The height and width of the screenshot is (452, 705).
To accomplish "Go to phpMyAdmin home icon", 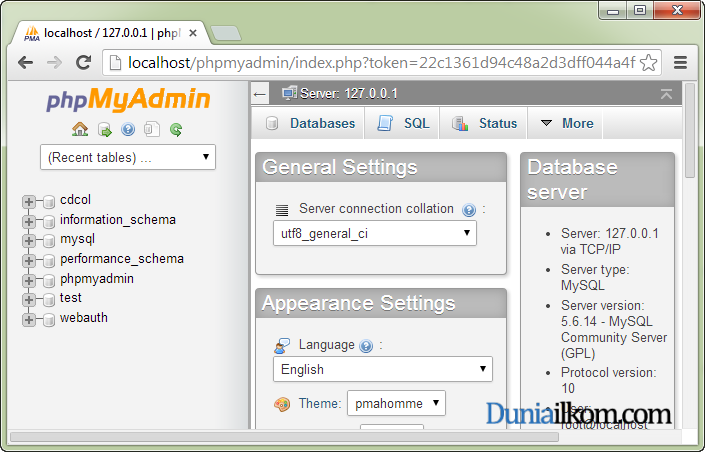I will (80, 130).
